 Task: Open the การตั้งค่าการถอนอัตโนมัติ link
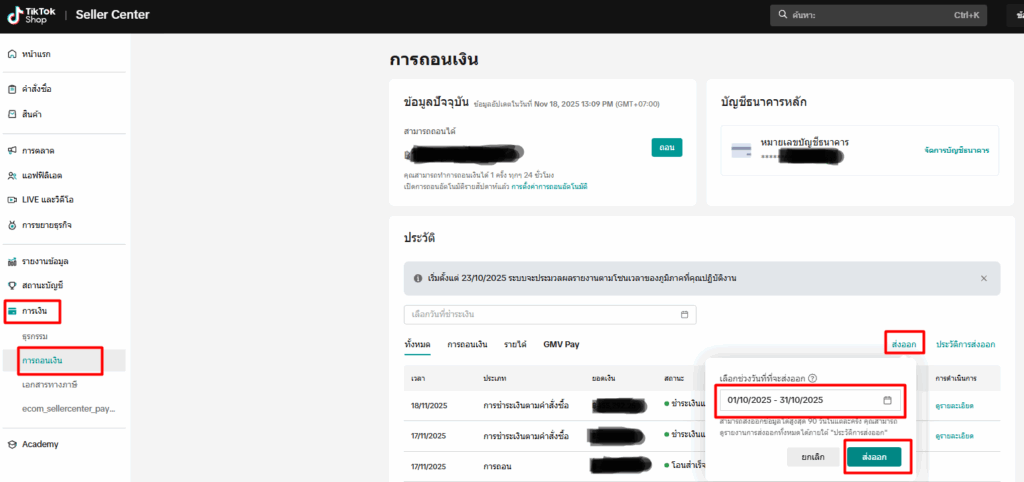549,187
